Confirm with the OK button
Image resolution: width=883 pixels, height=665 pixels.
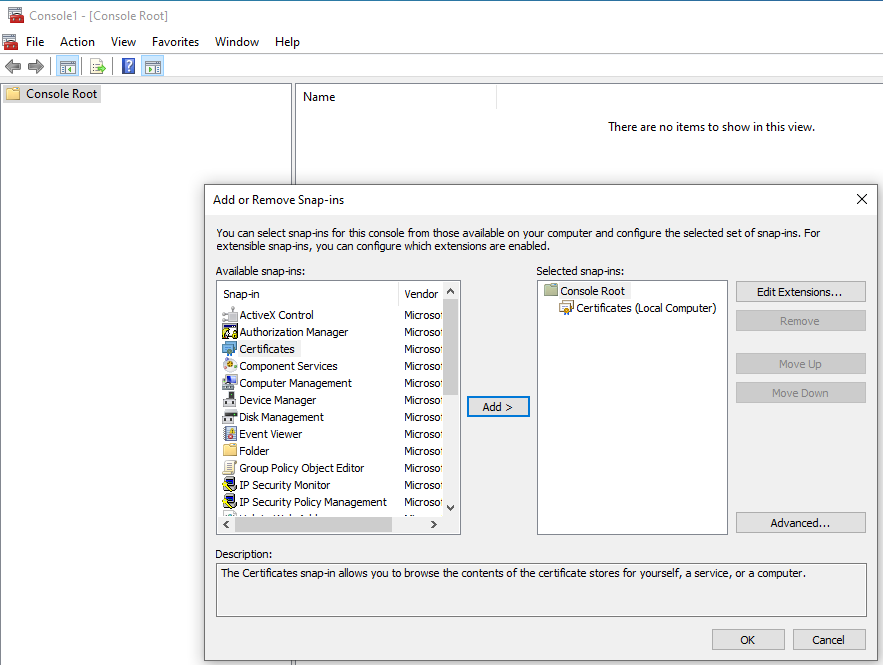coord(748,640)
